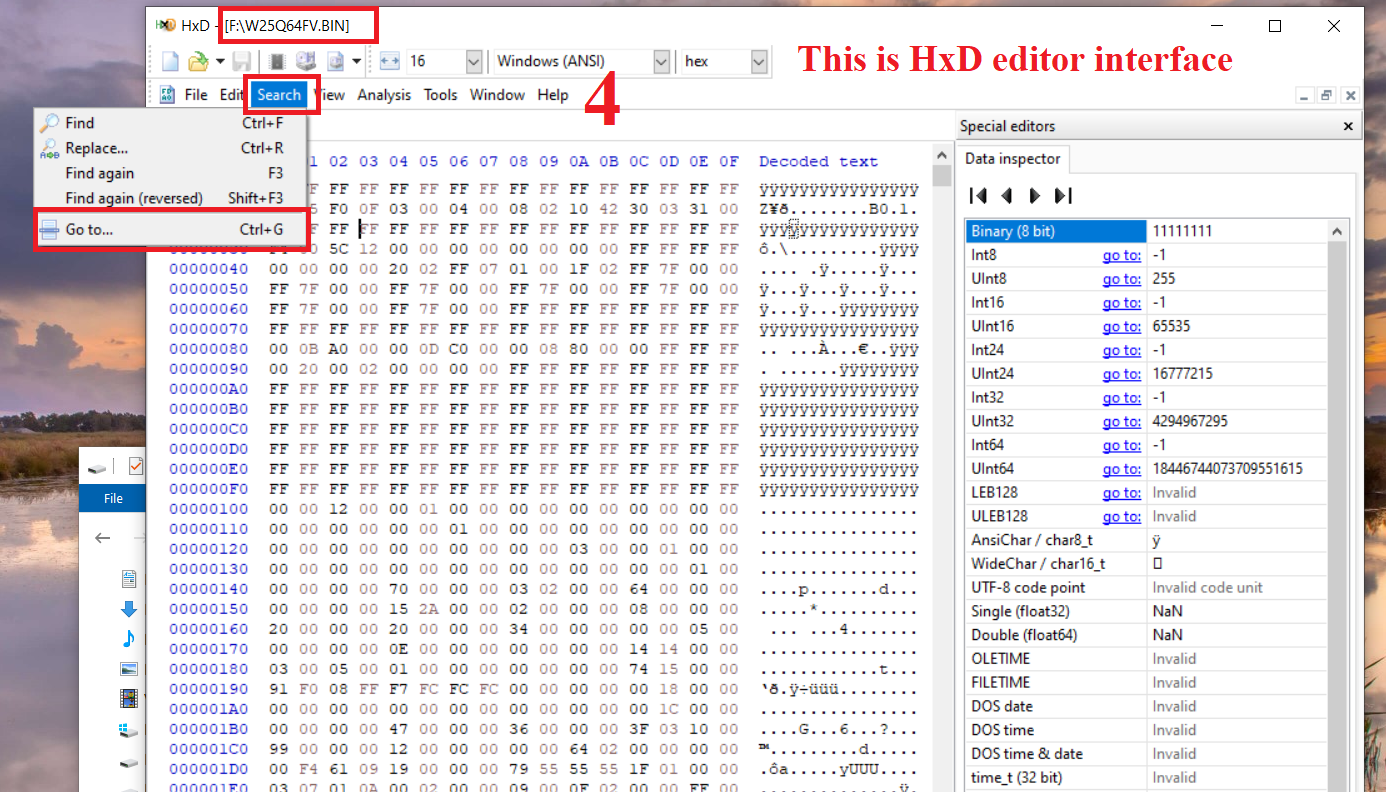Open the Analysis menu
This screenshot has width=1386, height=792.
tap(384, 95)
